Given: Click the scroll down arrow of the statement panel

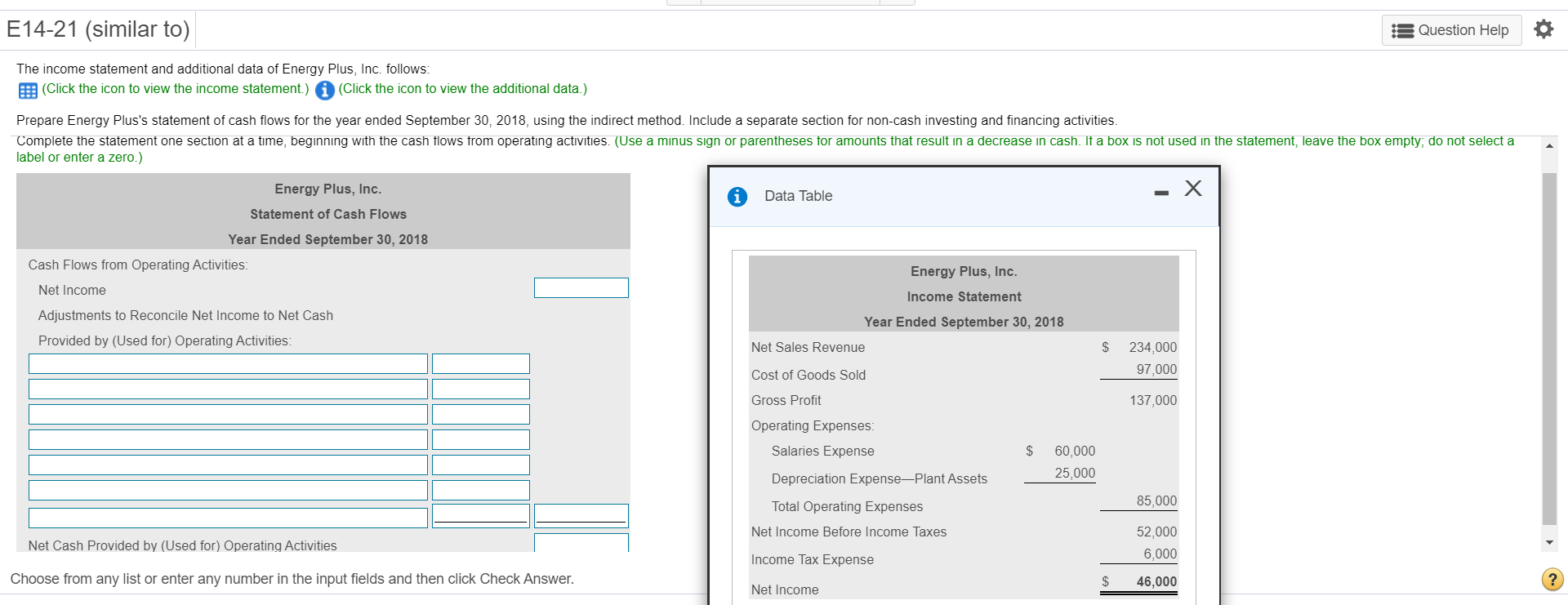Looking at the screenshot, I should click(1549, 542).
